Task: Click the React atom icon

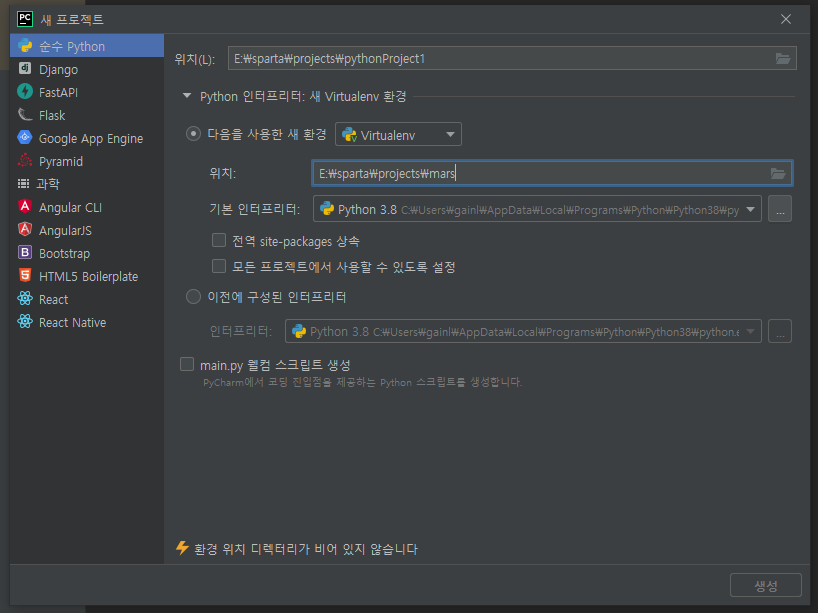Action: coord(25,298)
